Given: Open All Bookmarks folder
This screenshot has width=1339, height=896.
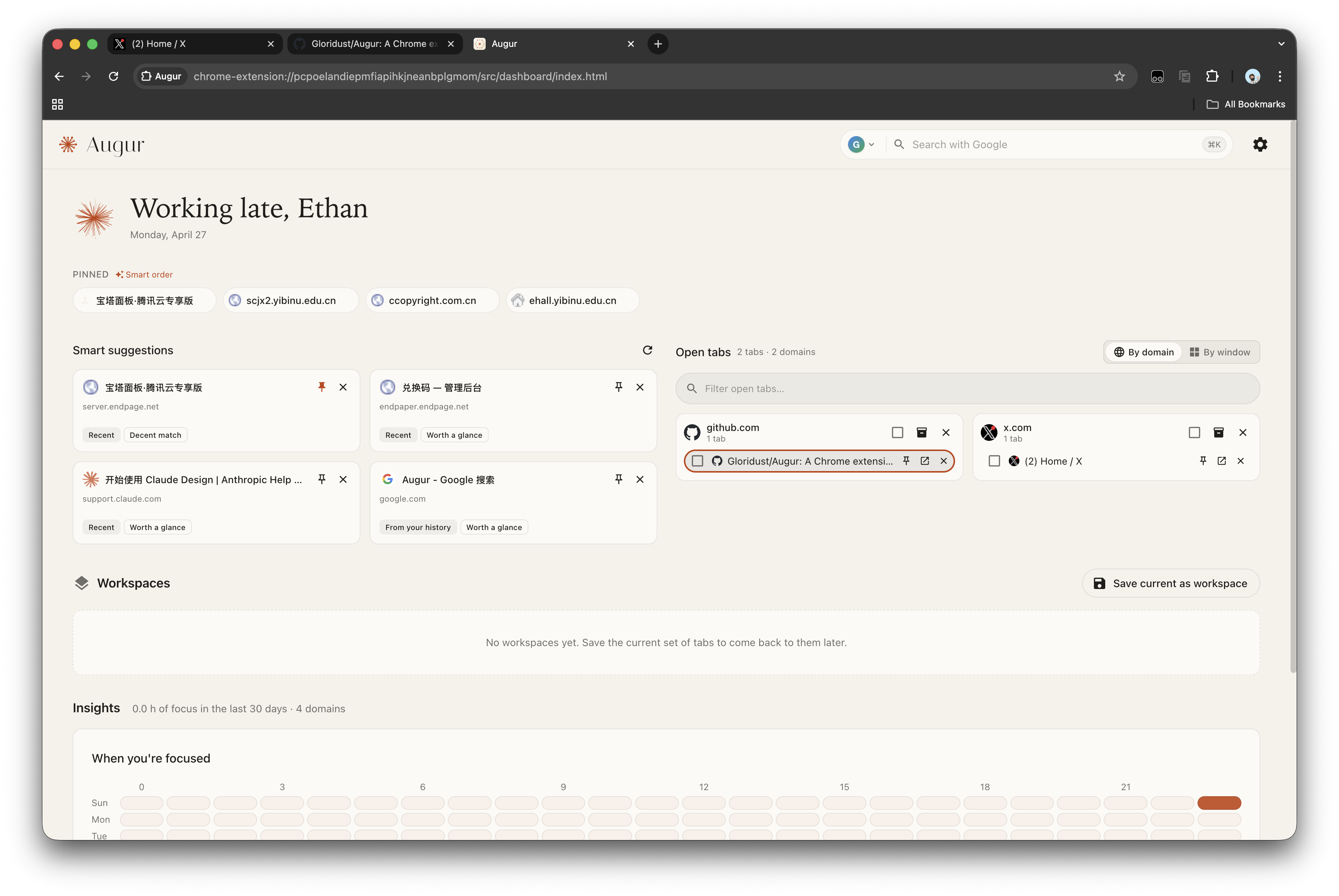Looking at the screenshot, I should click(1245, 104).
